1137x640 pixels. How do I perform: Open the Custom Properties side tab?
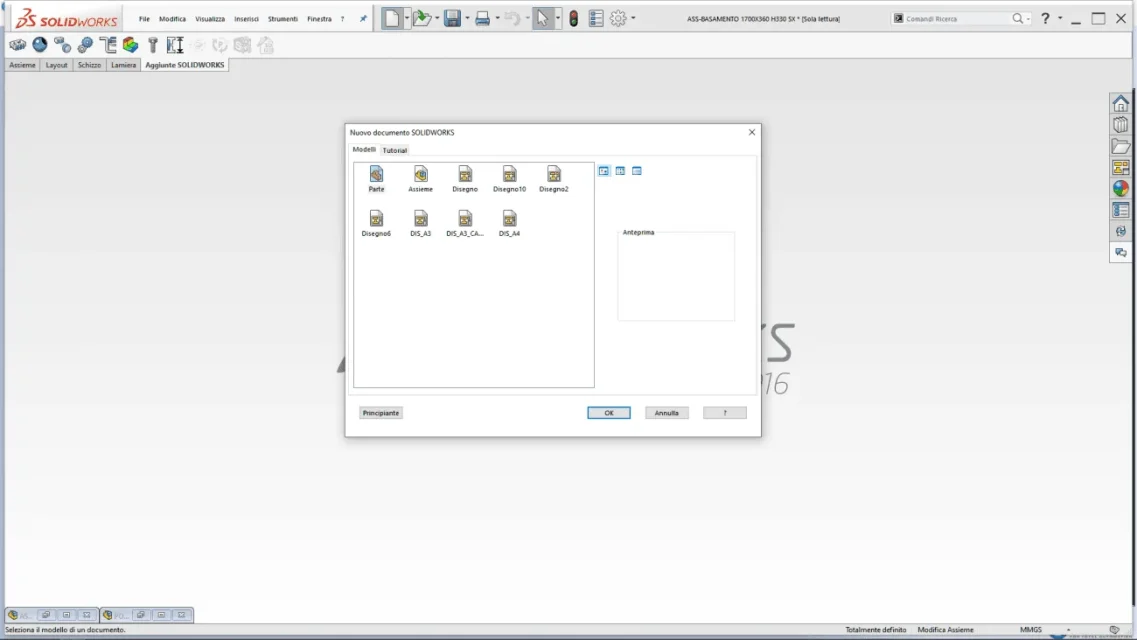click(x=1120, y=210)
